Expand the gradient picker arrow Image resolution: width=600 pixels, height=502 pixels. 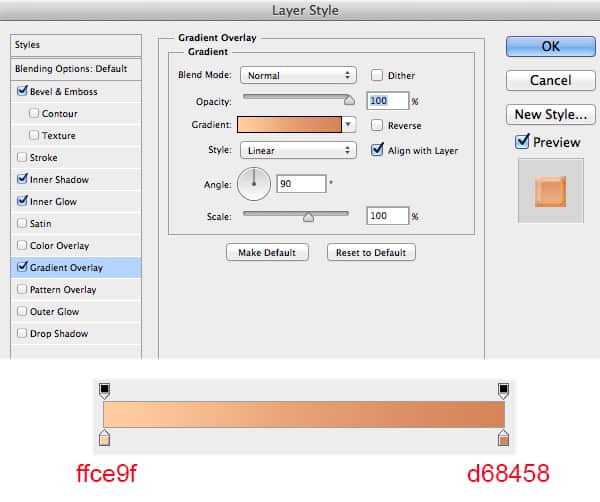pos(348,125)
